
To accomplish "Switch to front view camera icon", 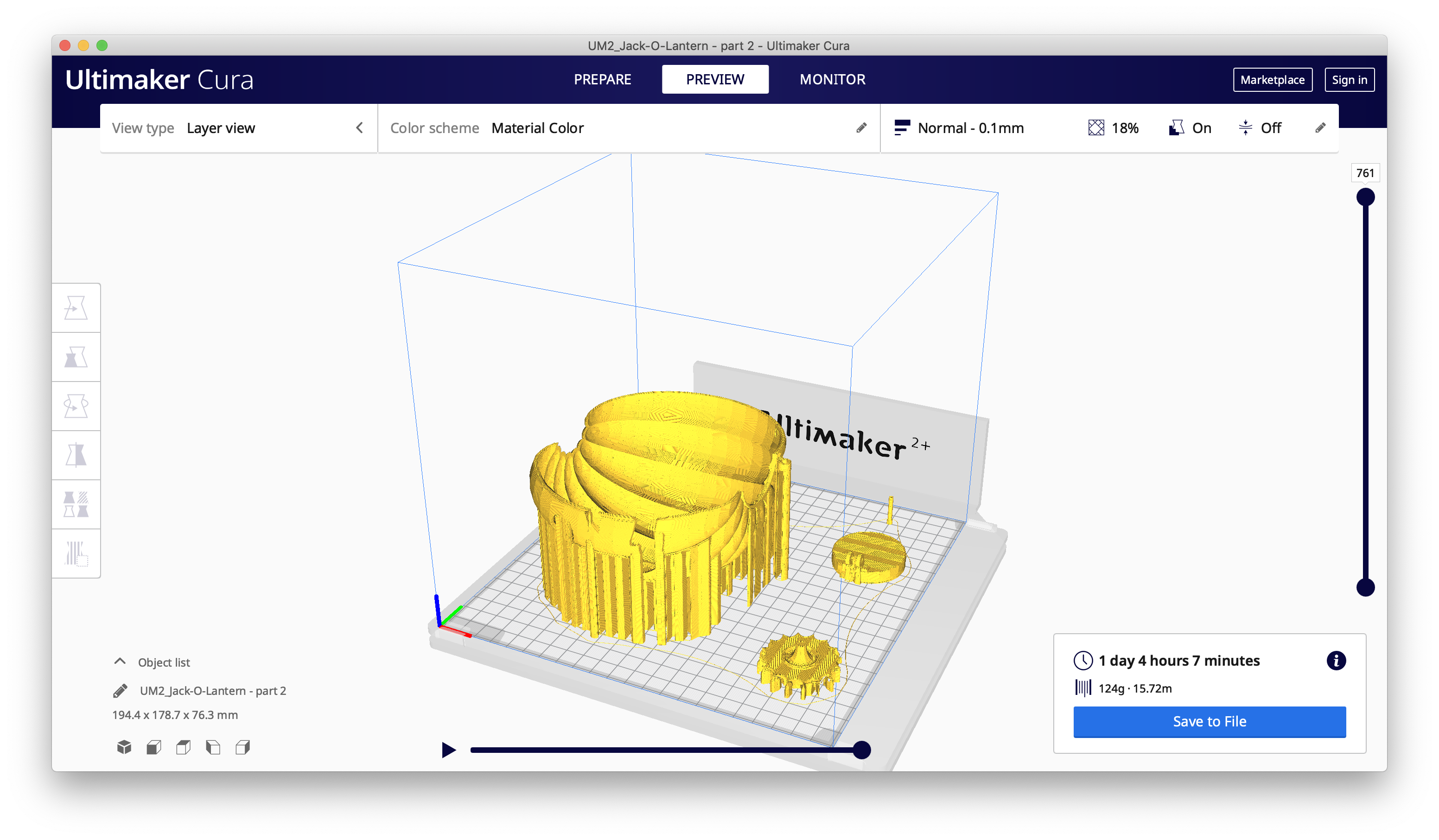I will [153, 747].
